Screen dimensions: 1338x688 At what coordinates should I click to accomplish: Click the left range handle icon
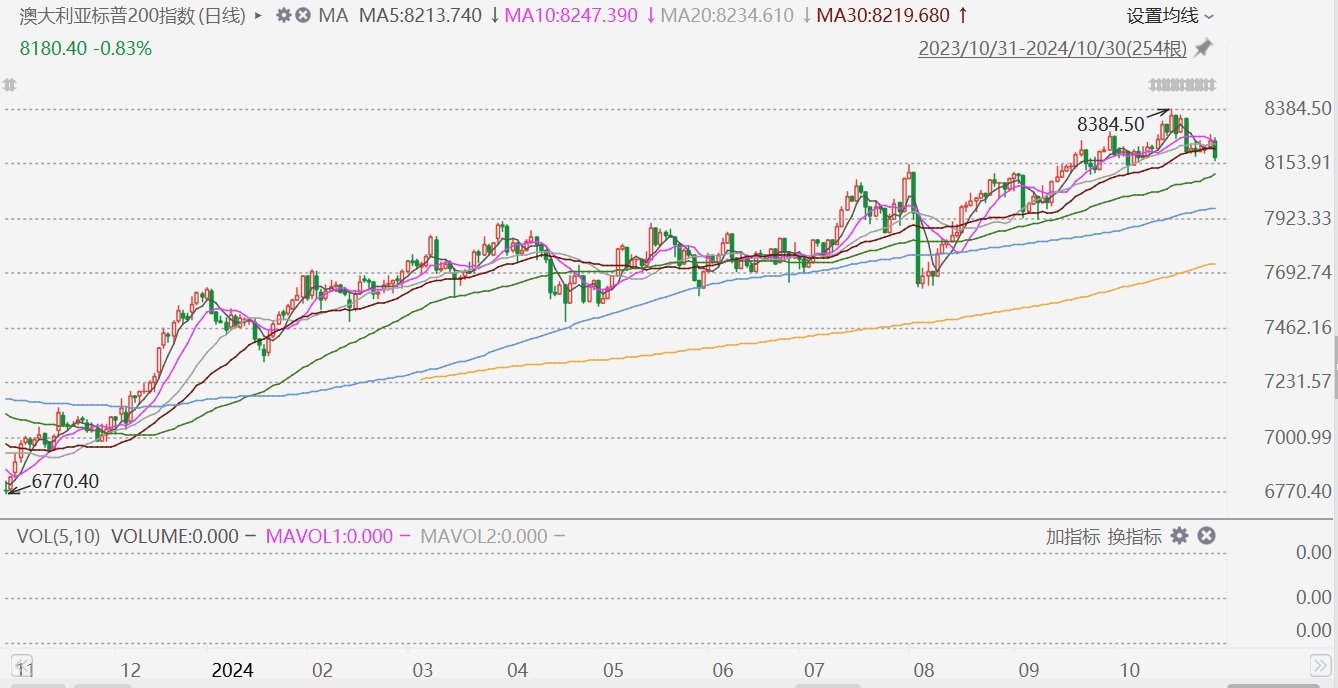pos(10,84)
